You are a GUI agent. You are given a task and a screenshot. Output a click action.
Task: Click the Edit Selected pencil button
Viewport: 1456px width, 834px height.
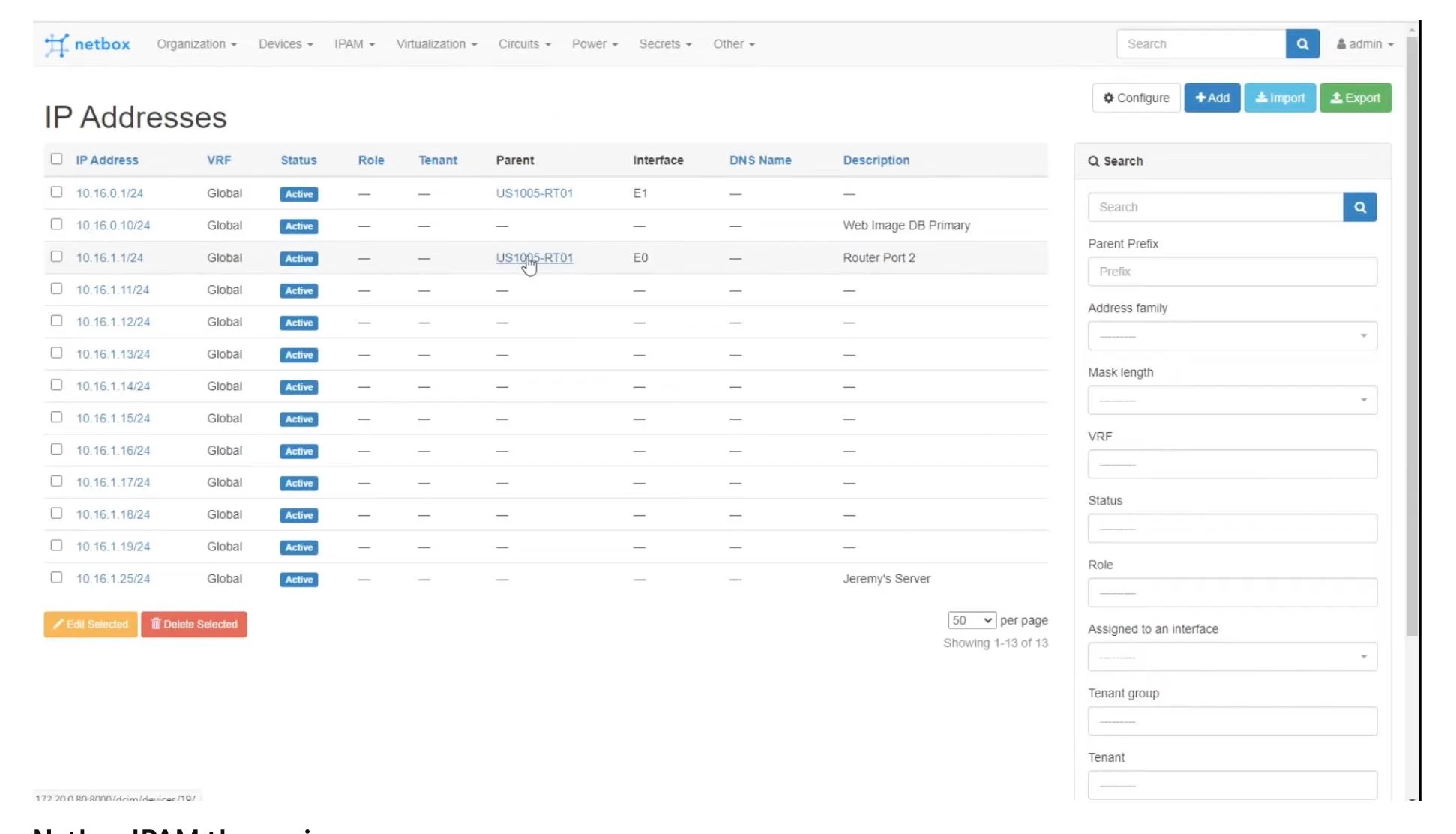(x=91, y=625)
